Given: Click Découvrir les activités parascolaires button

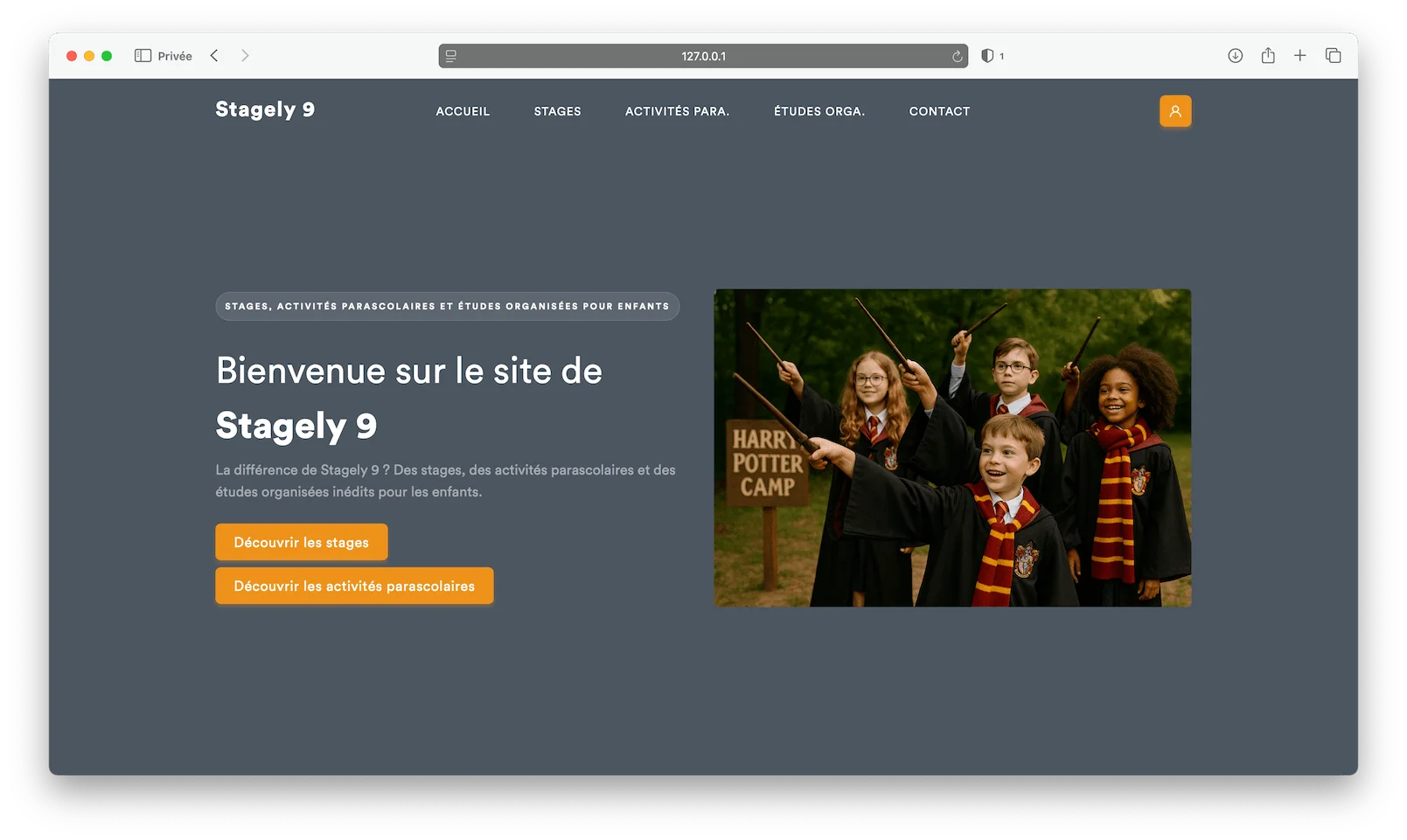Looking at the screenshot, I should click(354, 586).
